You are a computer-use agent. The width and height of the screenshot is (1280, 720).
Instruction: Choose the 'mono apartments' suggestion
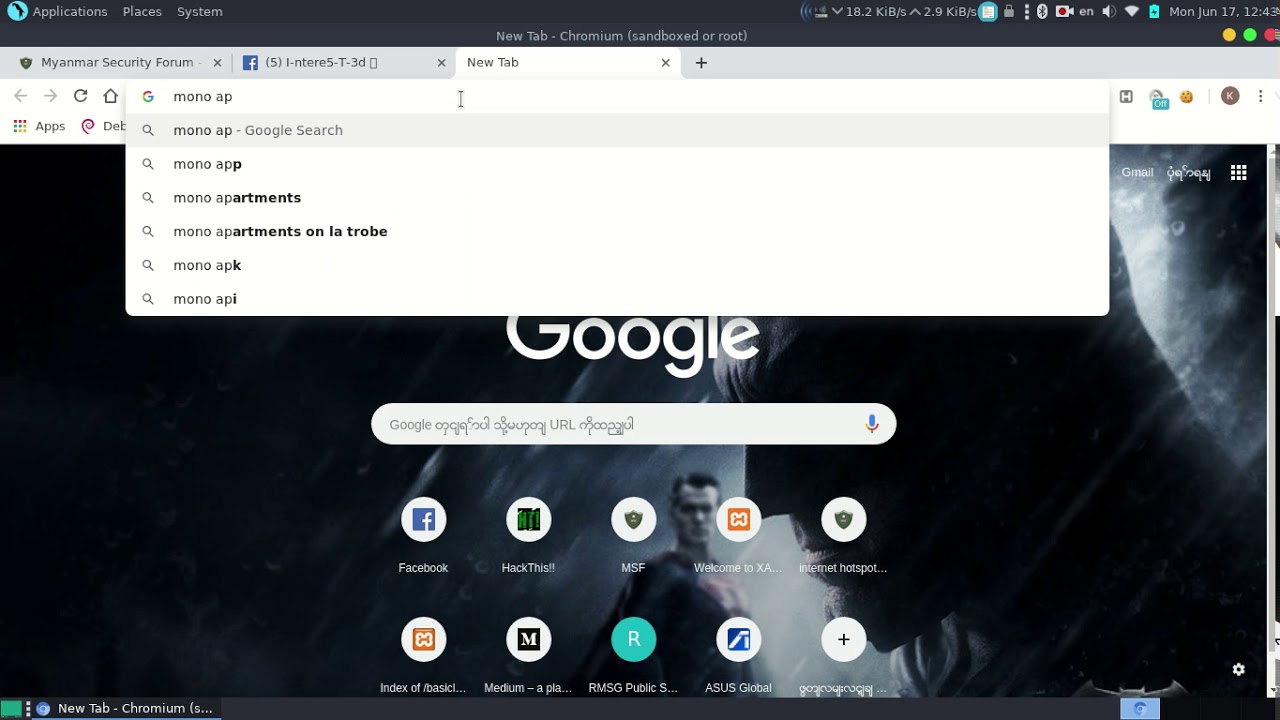617,198
